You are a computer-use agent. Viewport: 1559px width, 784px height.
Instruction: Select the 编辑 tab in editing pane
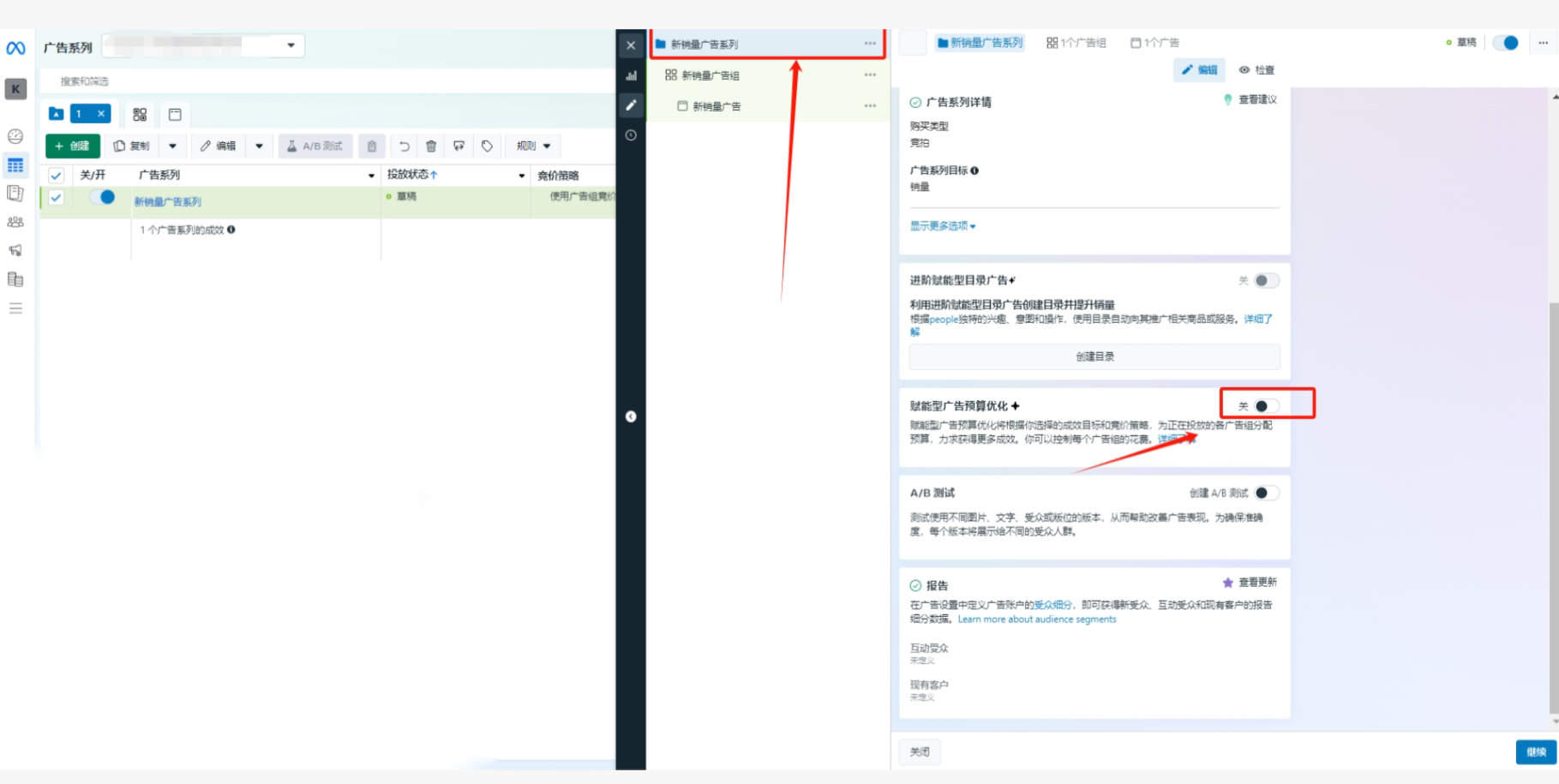point(1199,70)
